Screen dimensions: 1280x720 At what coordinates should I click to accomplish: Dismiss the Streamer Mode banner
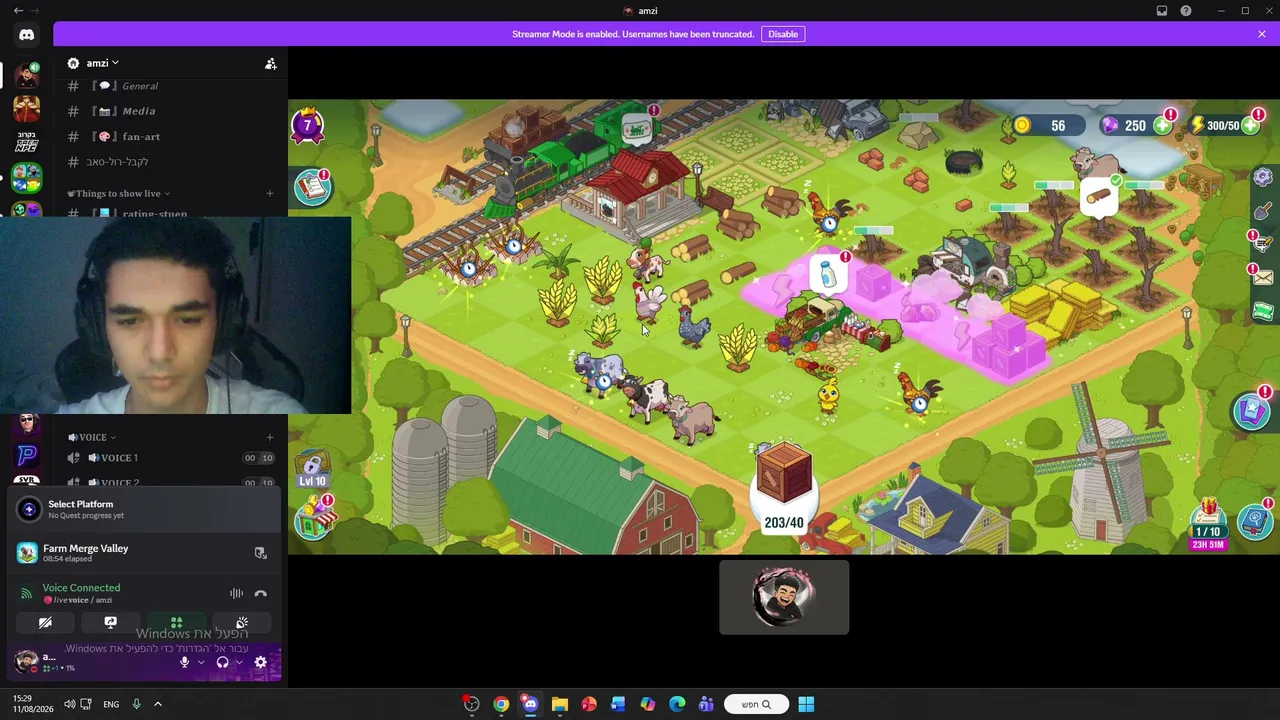click(1262, 34)
